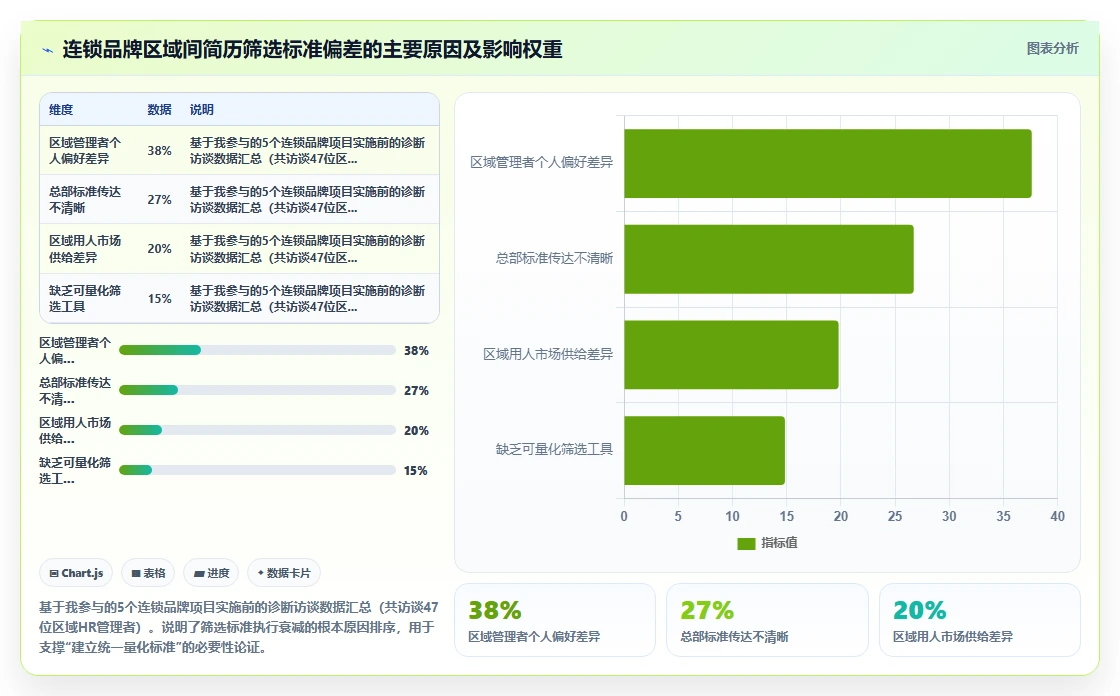Click the 缺乏可量化筛选工 progress bar
The height and width of the screenshot is (696, 1120).
click(257, 470)
